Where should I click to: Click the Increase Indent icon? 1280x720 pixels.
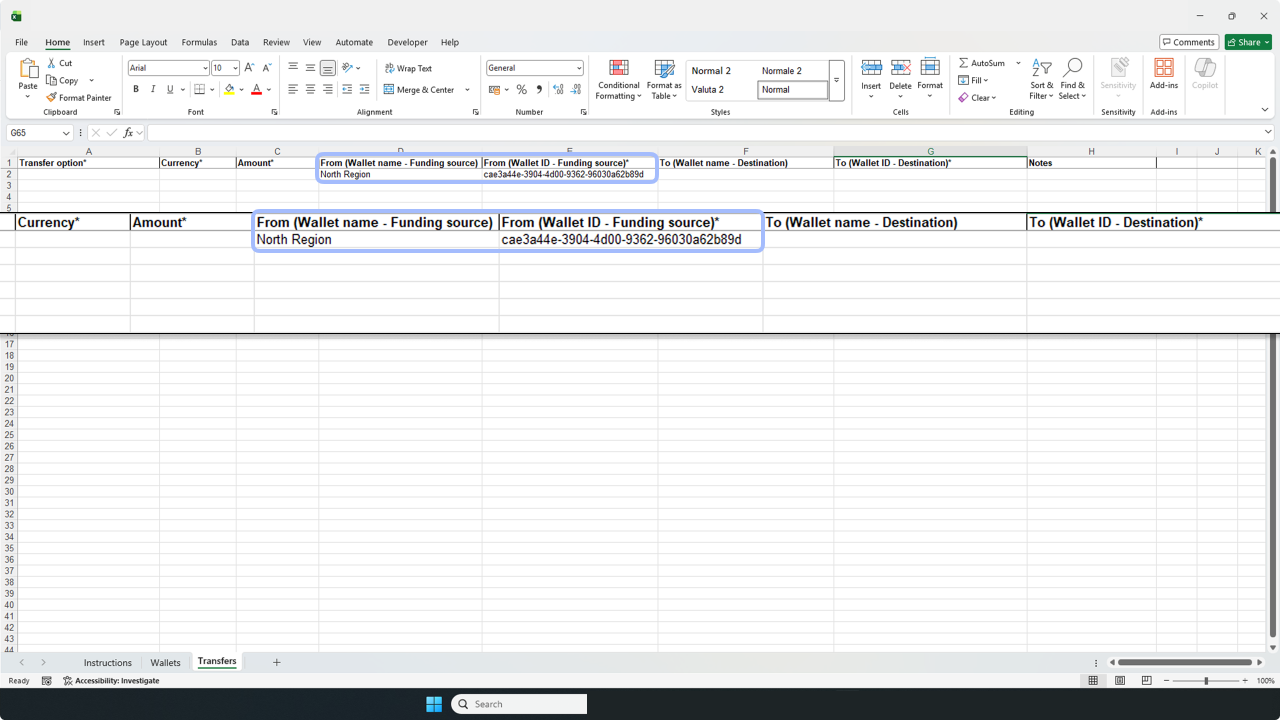tap(365, 89)
